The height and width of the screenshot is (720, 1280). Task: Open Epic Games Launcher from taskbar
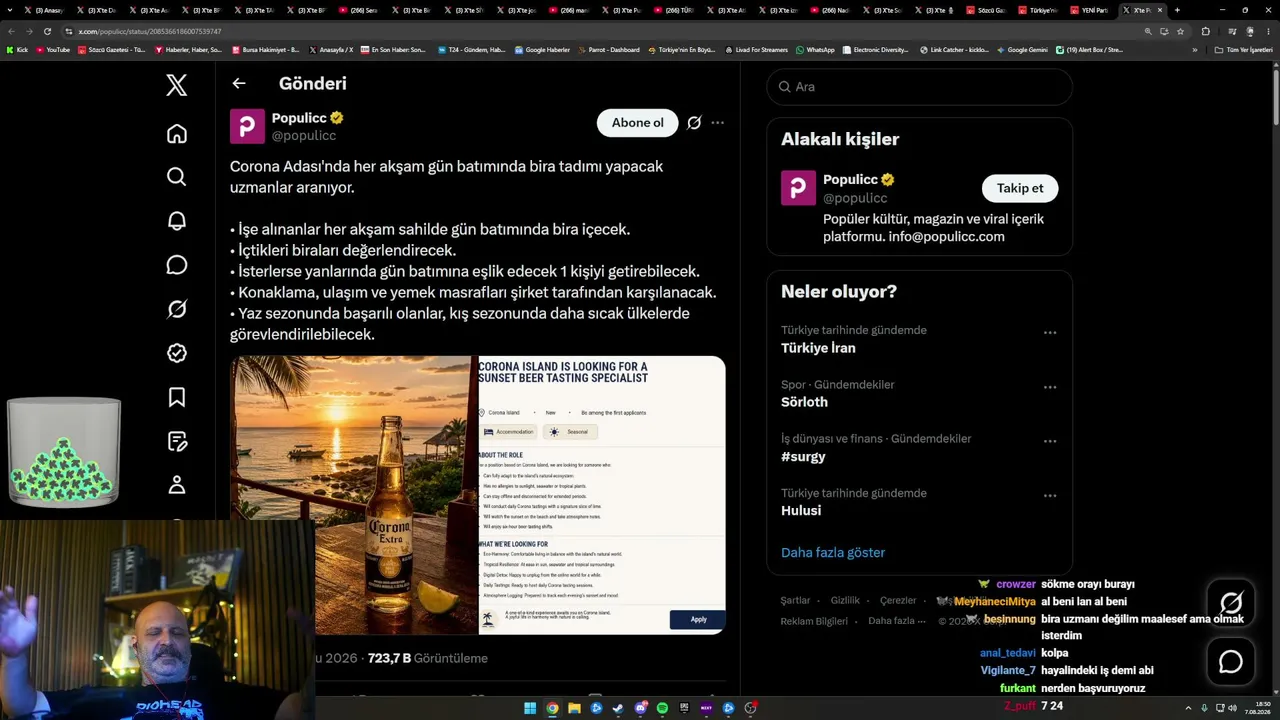[x=684, y=708]
